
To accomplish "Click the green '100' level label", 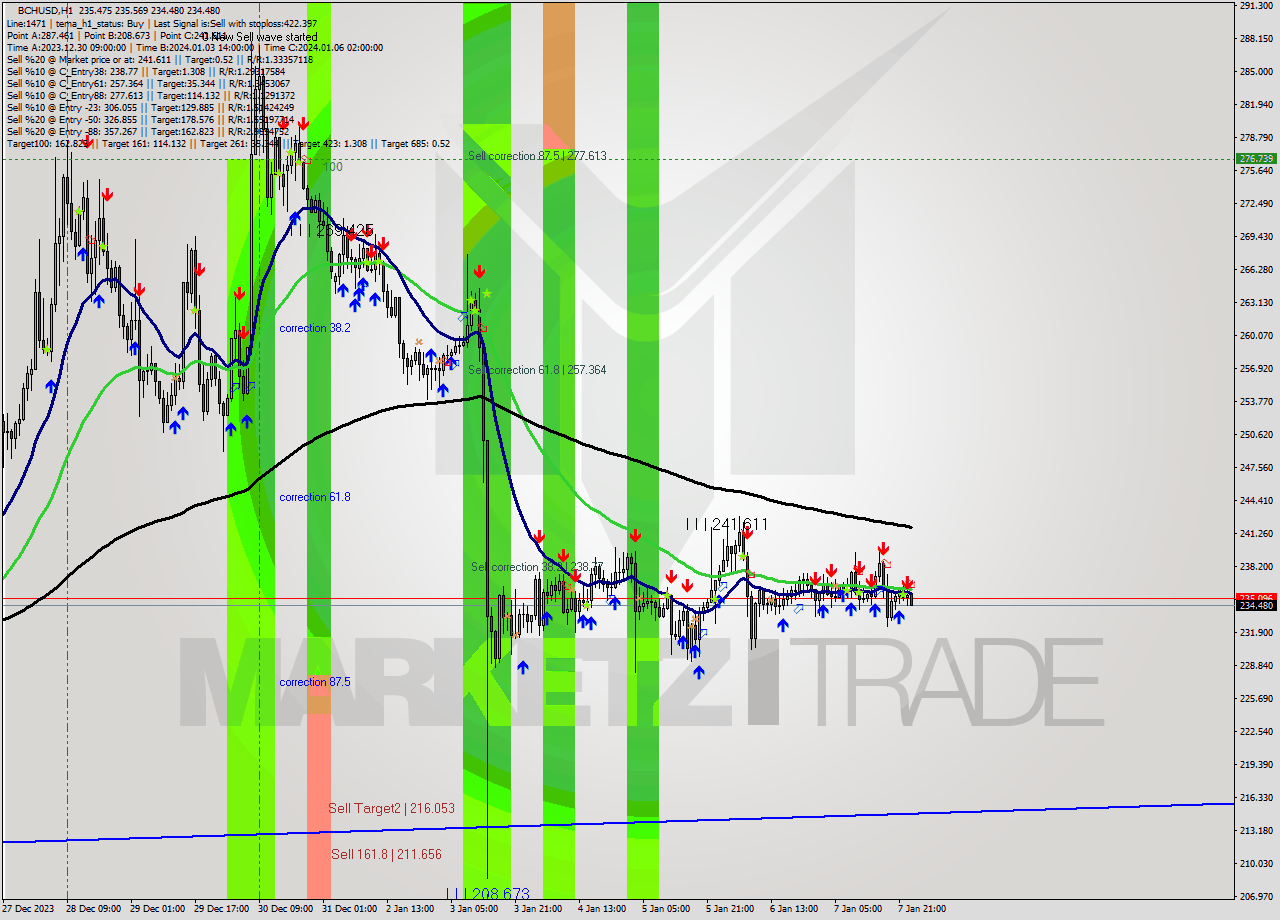I will [x=333, y=167].
